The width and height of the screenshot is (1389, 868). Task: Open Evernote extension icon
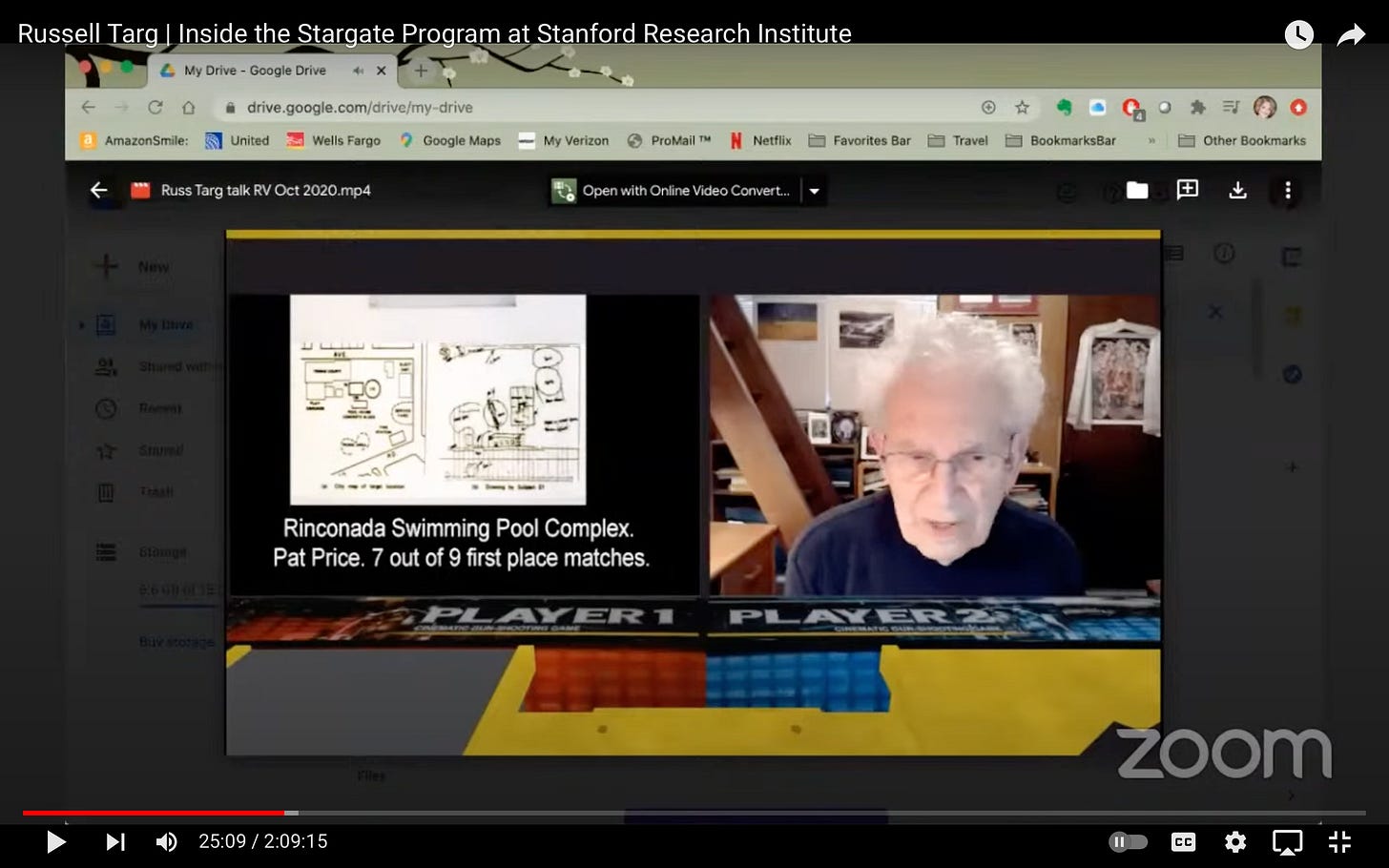coord(1064,107)
